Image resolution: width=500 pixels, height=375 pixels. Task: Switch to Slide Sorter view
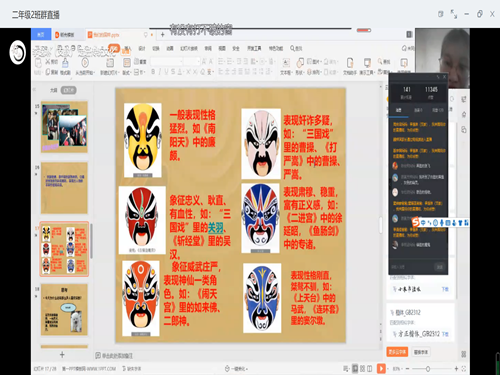click(x=362, y=369)
